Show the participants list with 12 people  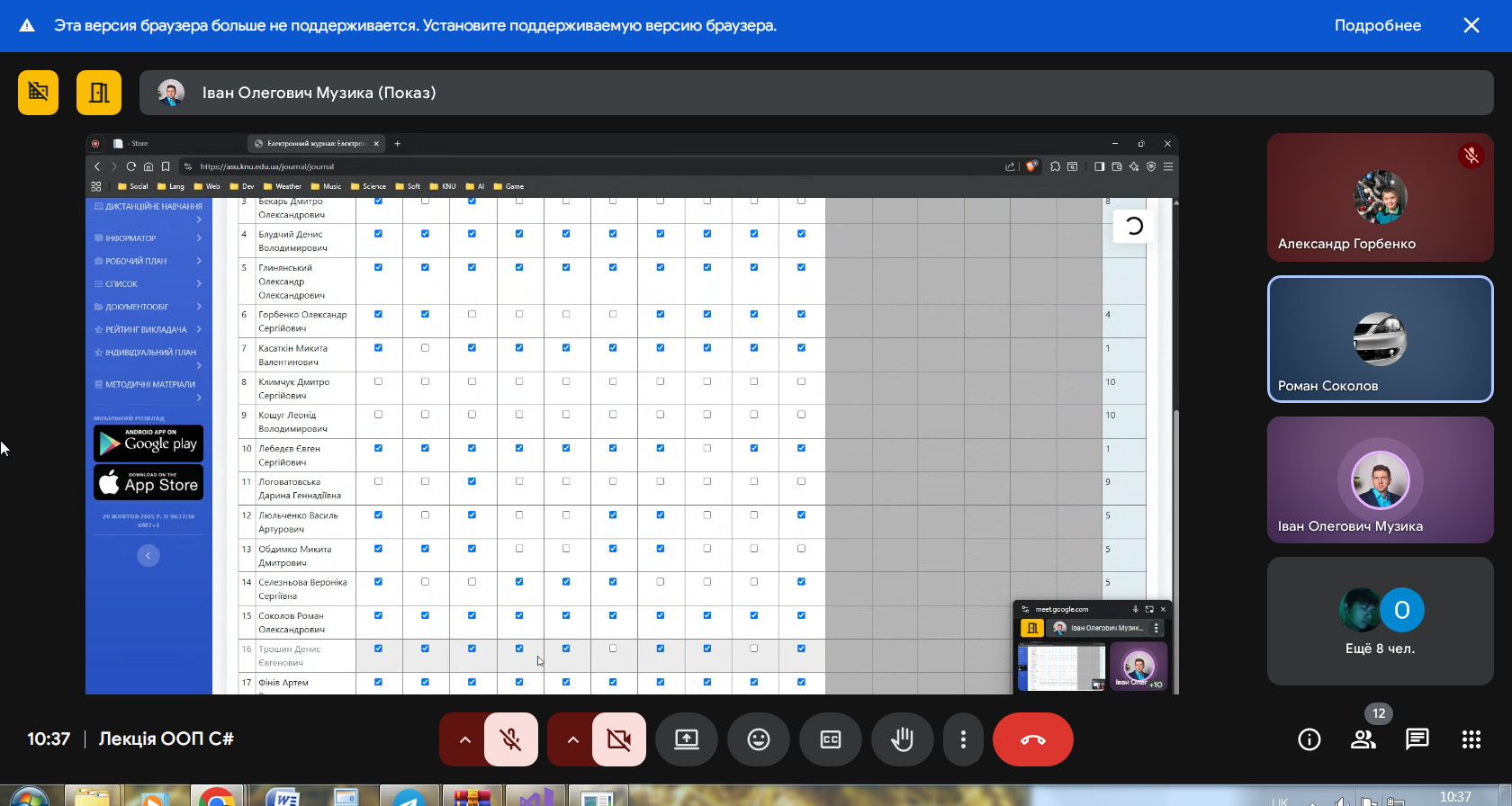tap(1363, 739)
